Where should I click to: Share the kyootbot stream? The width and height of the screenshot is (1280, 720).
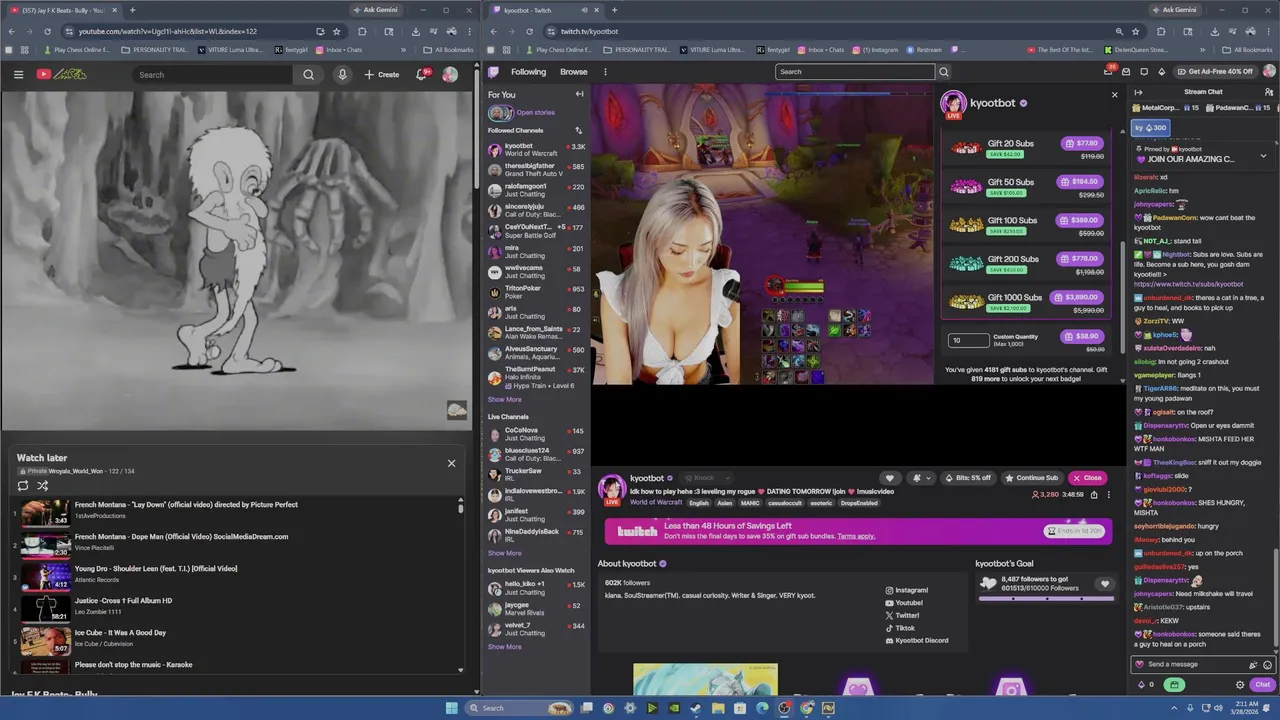[x=1094, y=495]
